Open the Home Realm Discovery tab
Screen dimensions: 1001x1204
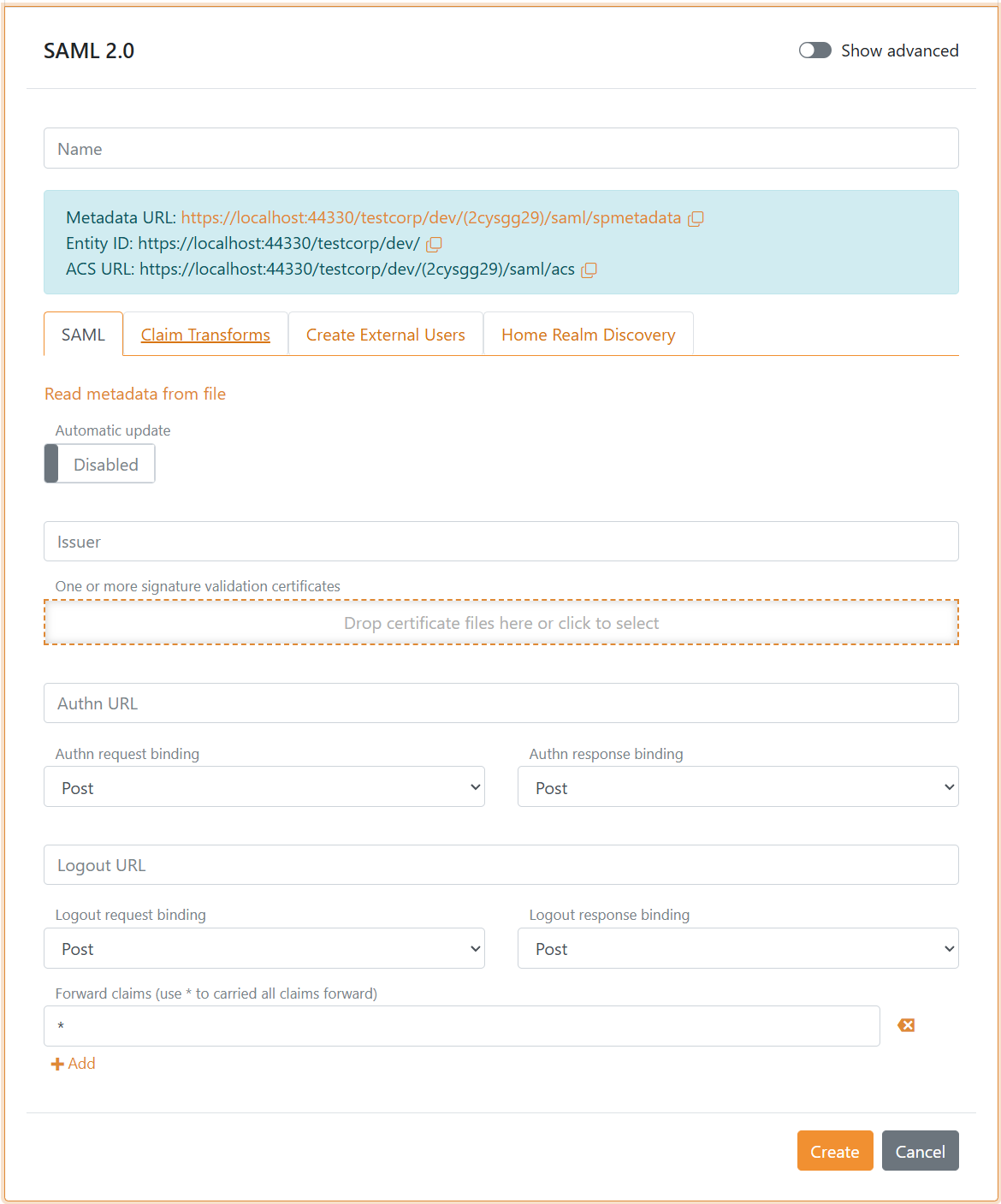[x=588, y=334]
